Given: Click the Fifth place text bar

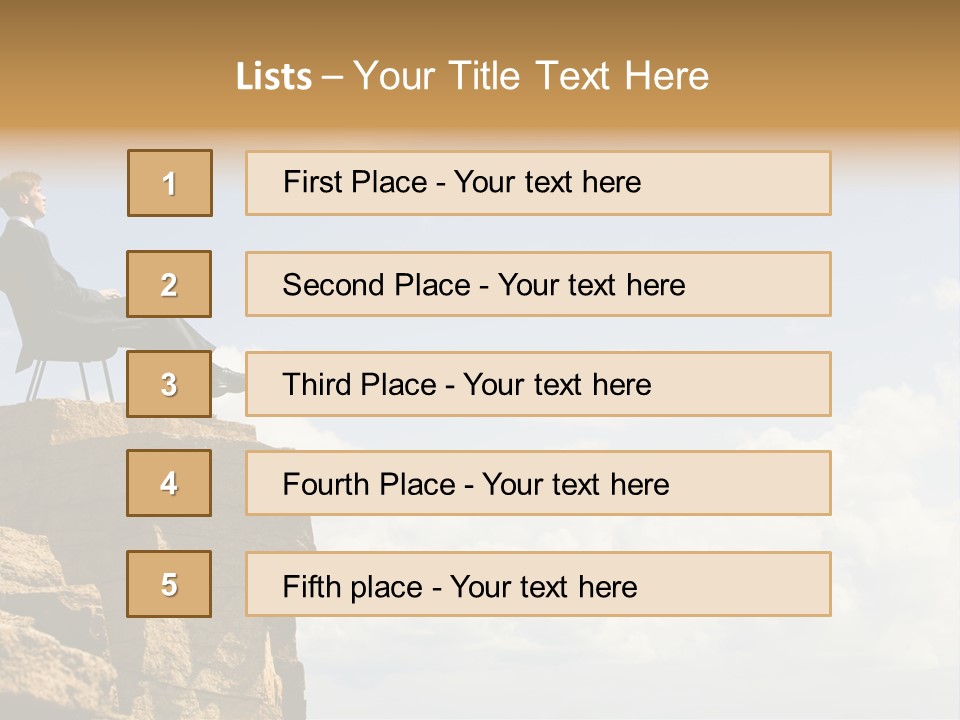Looking at the screenshot, I should coord(538,584).
